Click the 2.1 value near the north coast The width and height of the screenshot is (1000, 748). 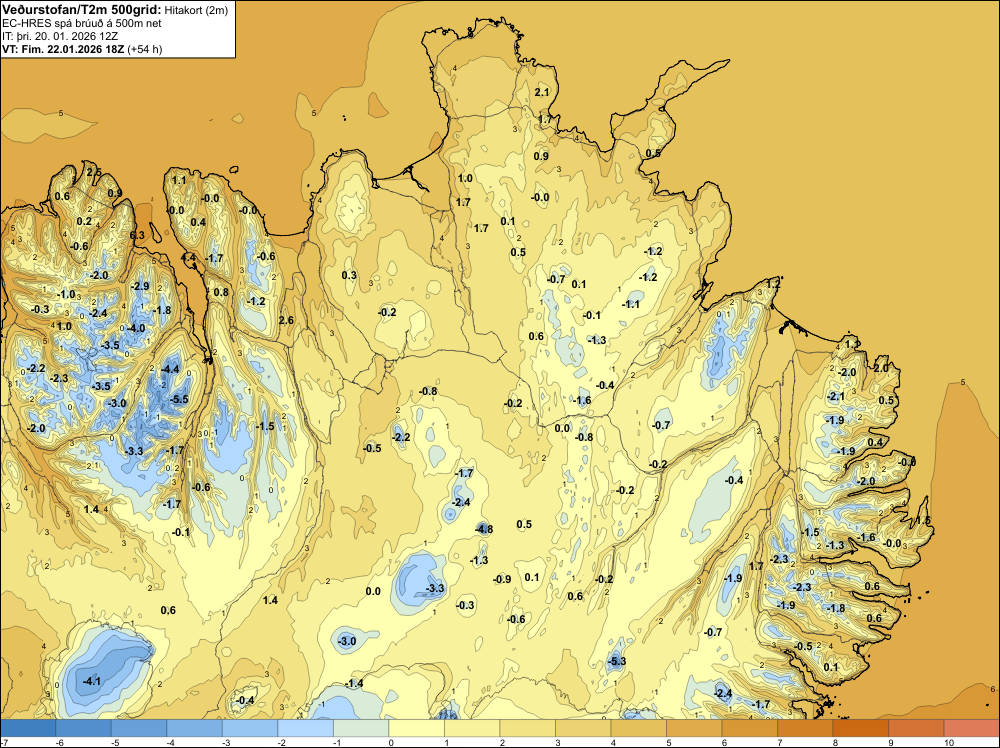point(541,92)
